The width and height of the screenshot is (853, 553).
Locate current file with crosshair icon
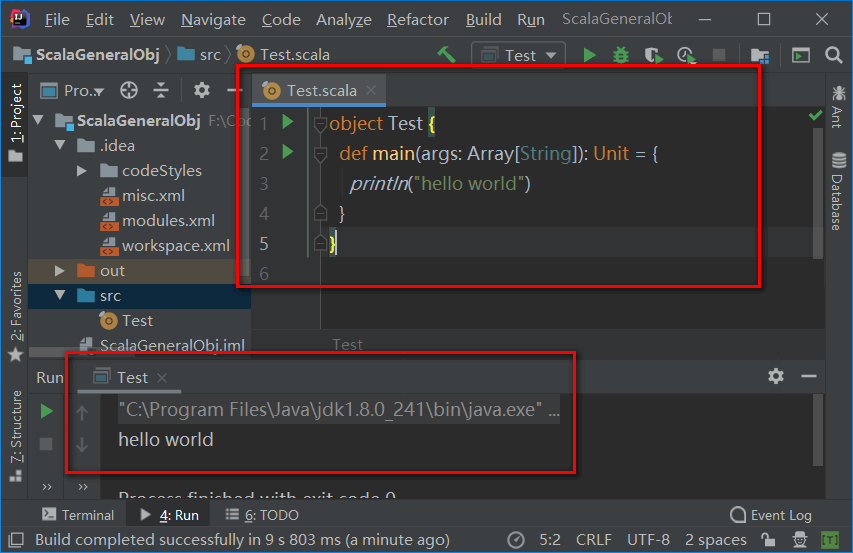coord(129,90)
